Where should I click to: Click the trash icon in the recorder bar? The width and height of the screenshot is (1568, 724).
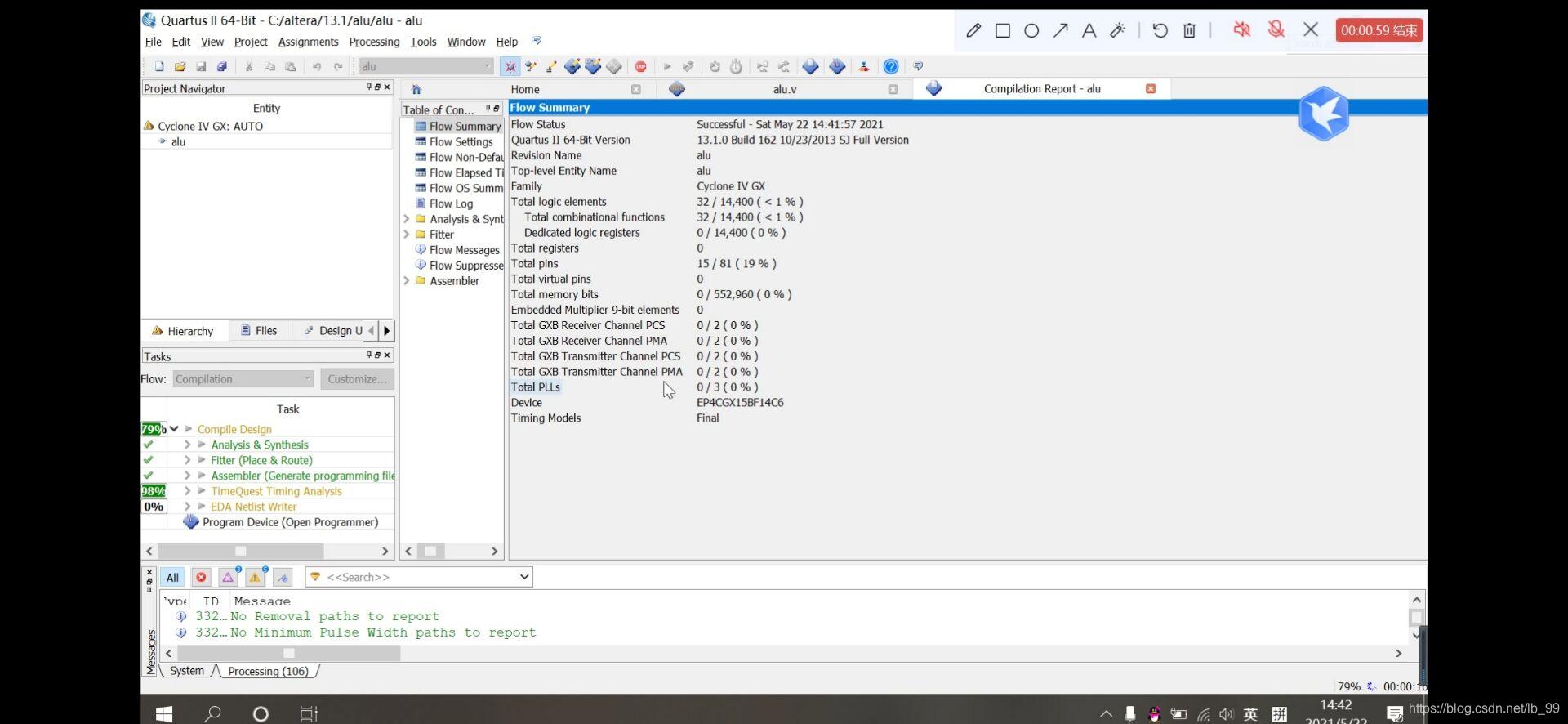point(1189,30)
